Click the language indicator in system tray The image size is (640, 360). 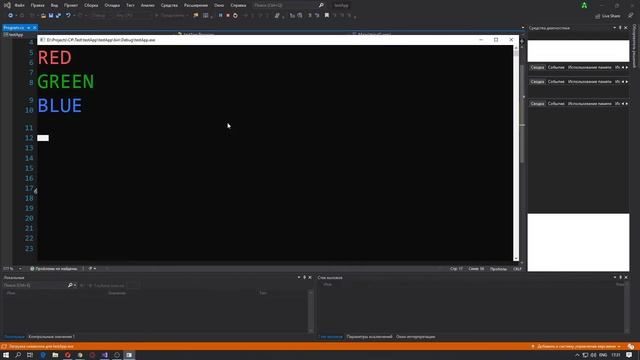pyautogui.click(x=603, y=355)
